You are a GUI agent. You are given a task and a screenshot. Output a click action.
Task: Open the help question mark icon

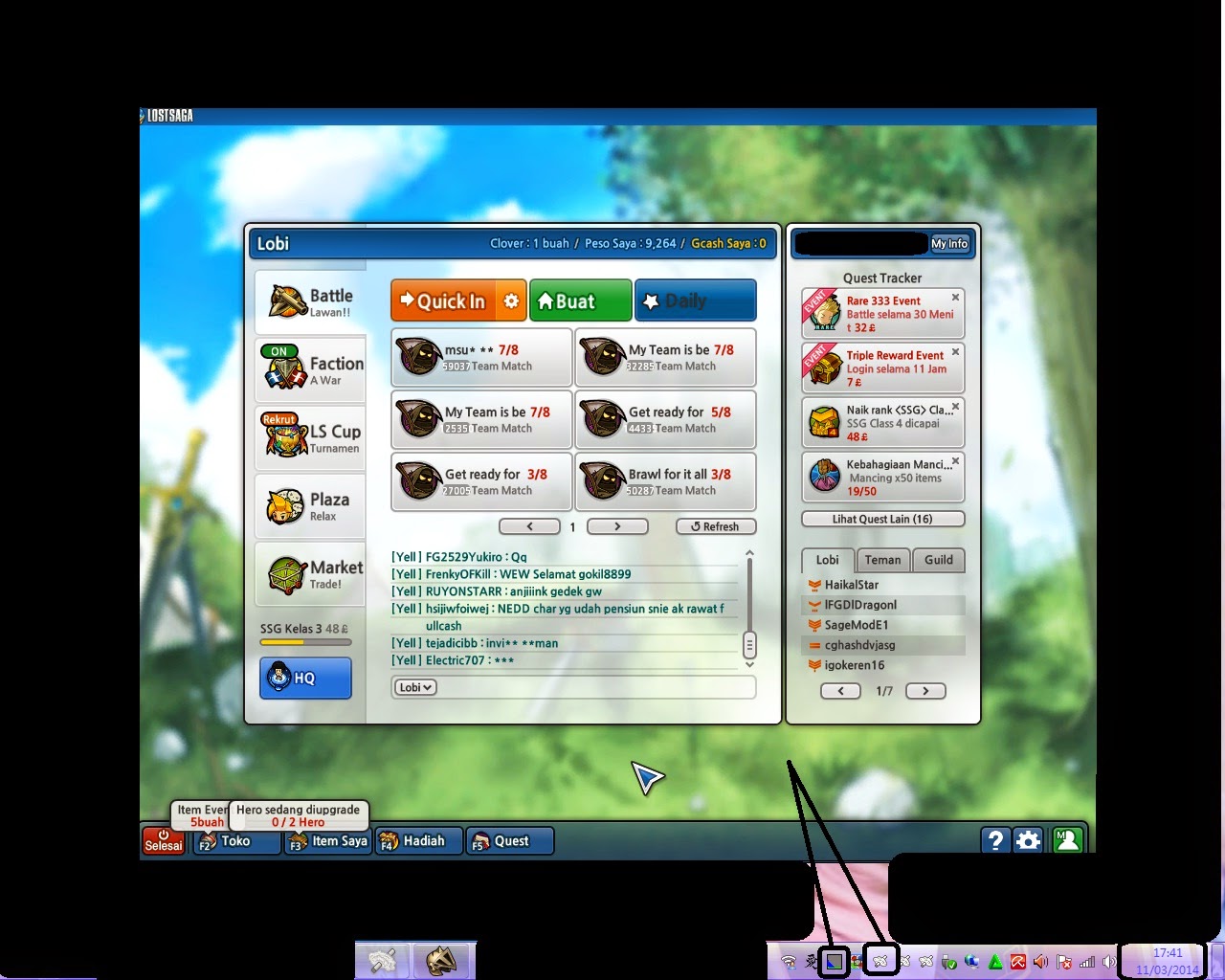995,840
